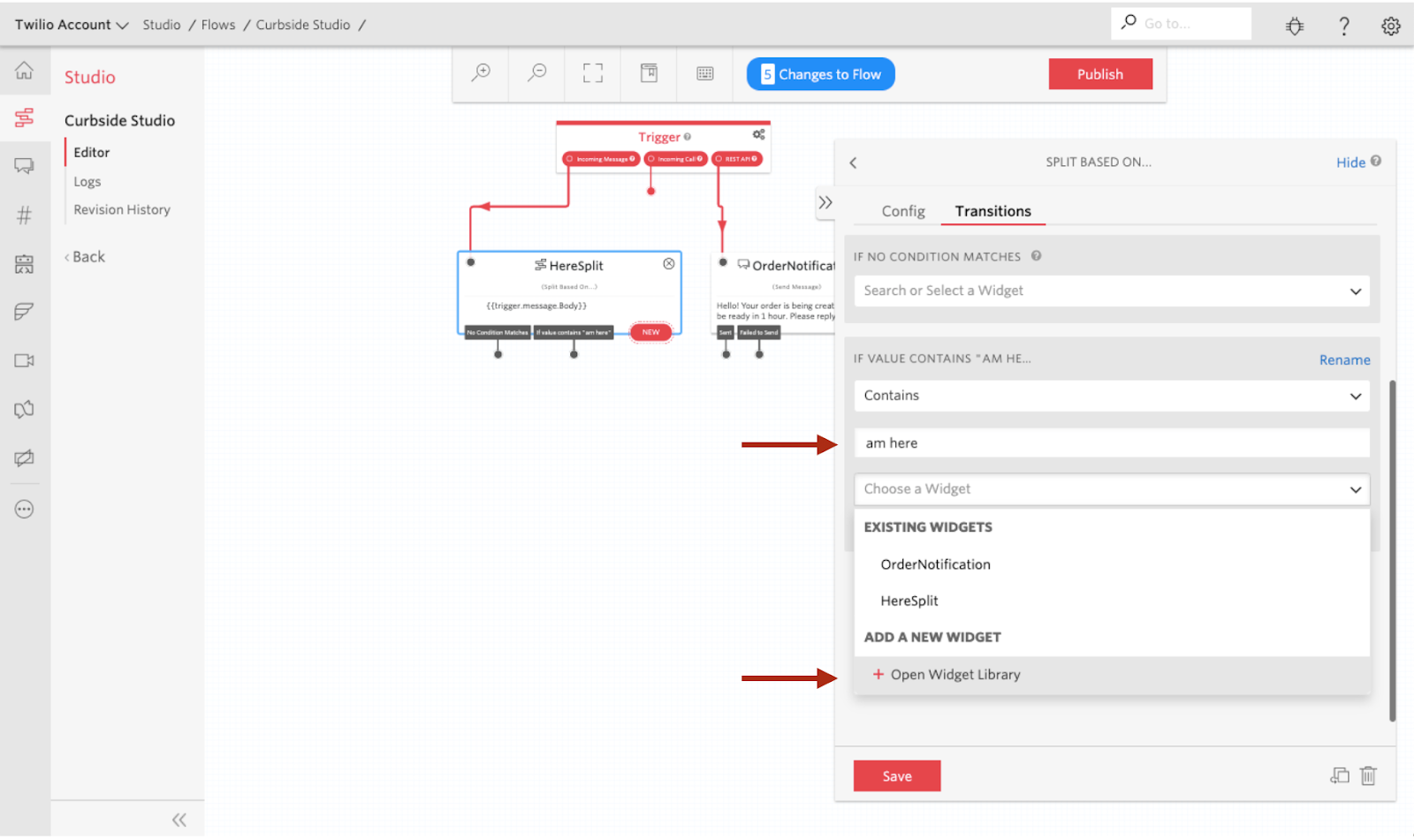This screenshot has width=1414, height=840.
Task: Open the Search or Select a Widget dropdown
Action: pyautogui.click(x=1112, y=291)
